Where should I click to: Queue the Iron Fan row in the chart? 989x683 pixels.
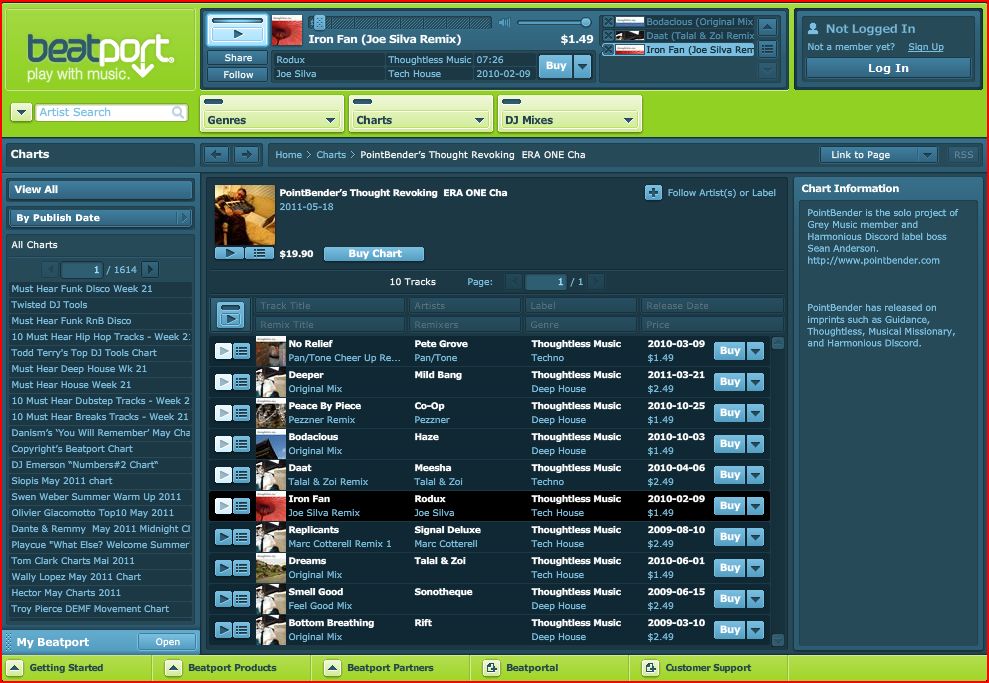click(x=242, y=506)
